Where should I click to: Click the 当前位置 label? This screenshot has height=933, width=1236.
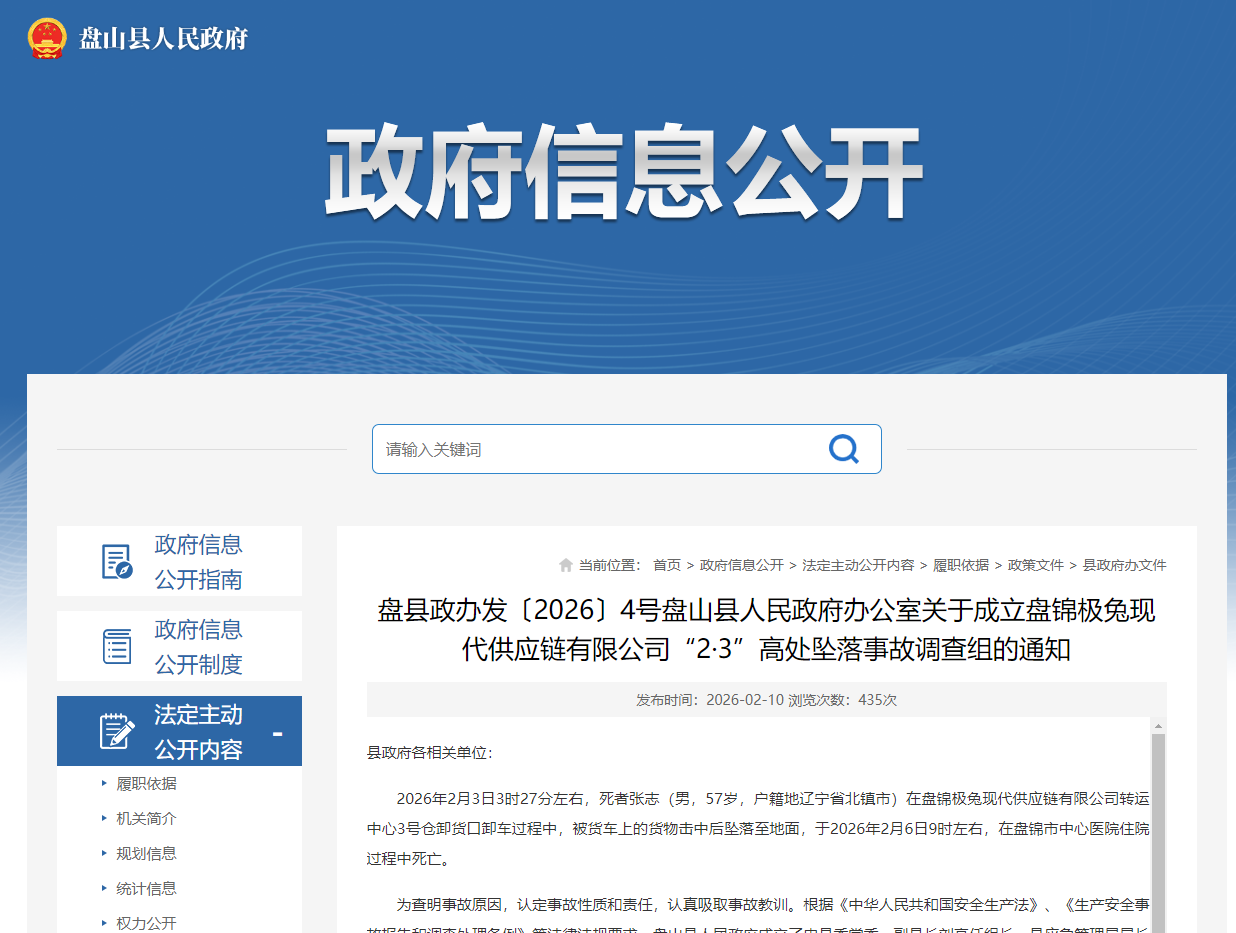click(x=610, y=565)
